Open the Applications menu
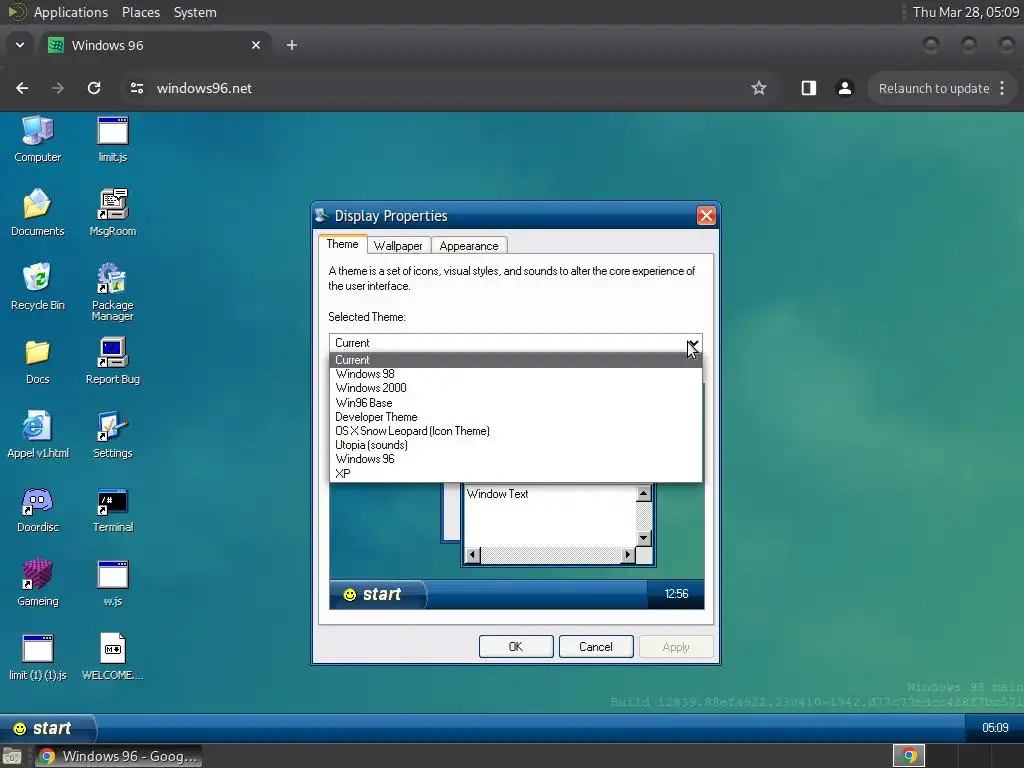 [71, 12]
